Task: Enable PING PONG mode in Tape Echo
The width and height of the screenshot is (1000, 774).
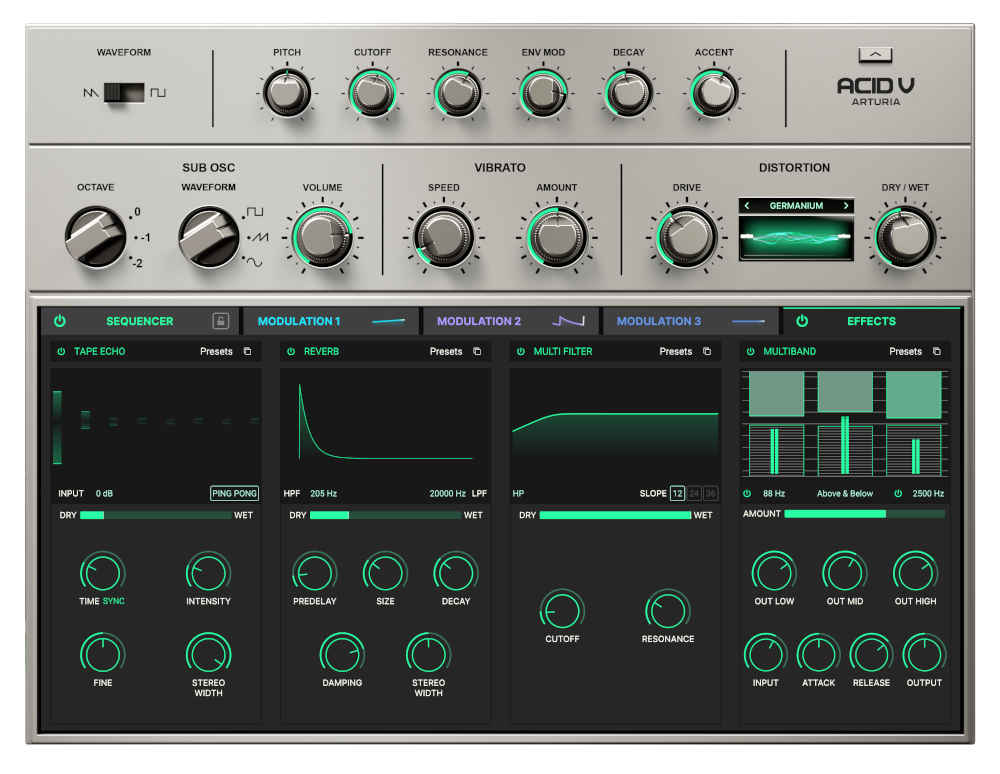Action: pos(234,493)
